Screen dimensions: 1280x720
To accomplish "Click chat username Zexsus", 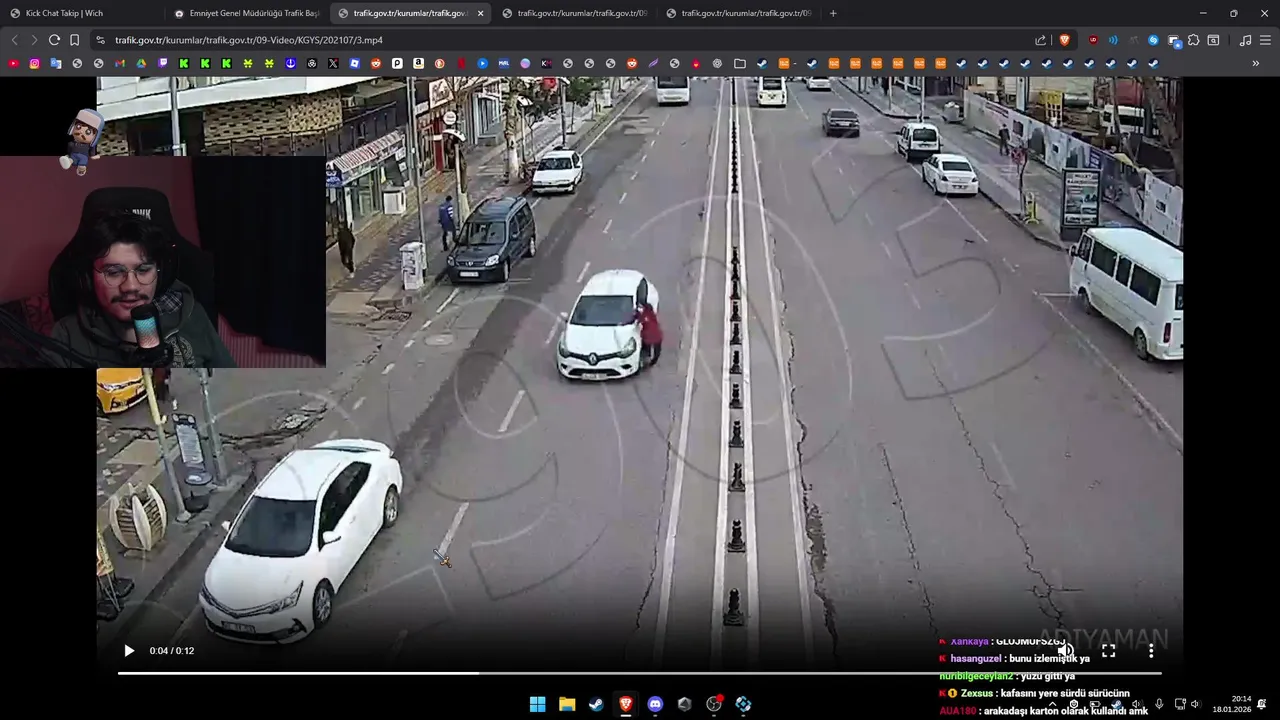I will click(977, 693).
